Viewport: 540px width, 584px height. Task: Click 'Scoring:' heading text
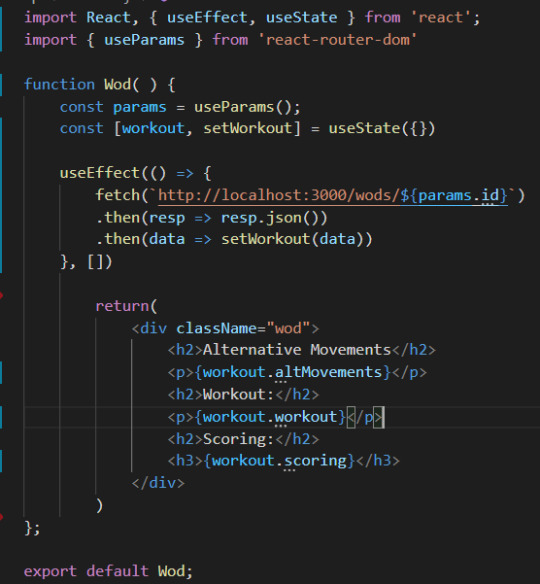pyautogui.click(x=238, y=439)
